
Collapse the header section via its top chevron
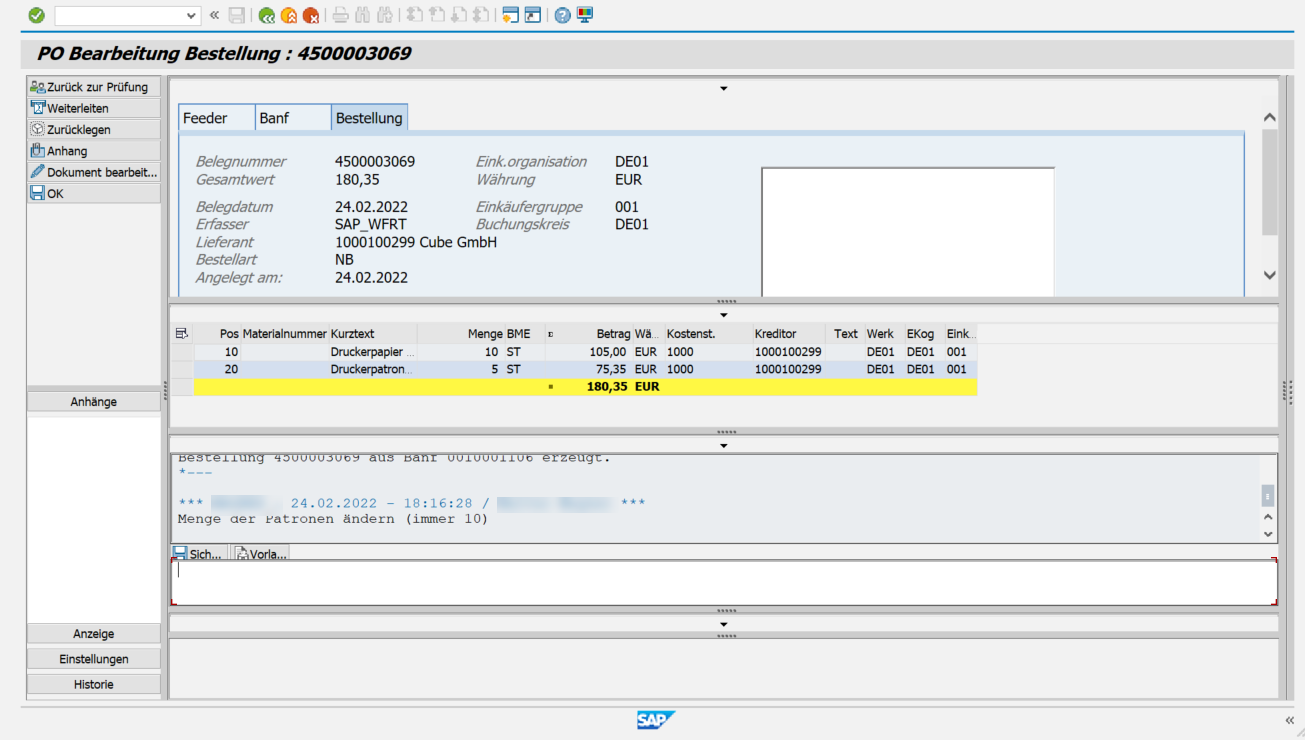coord(723,88)
